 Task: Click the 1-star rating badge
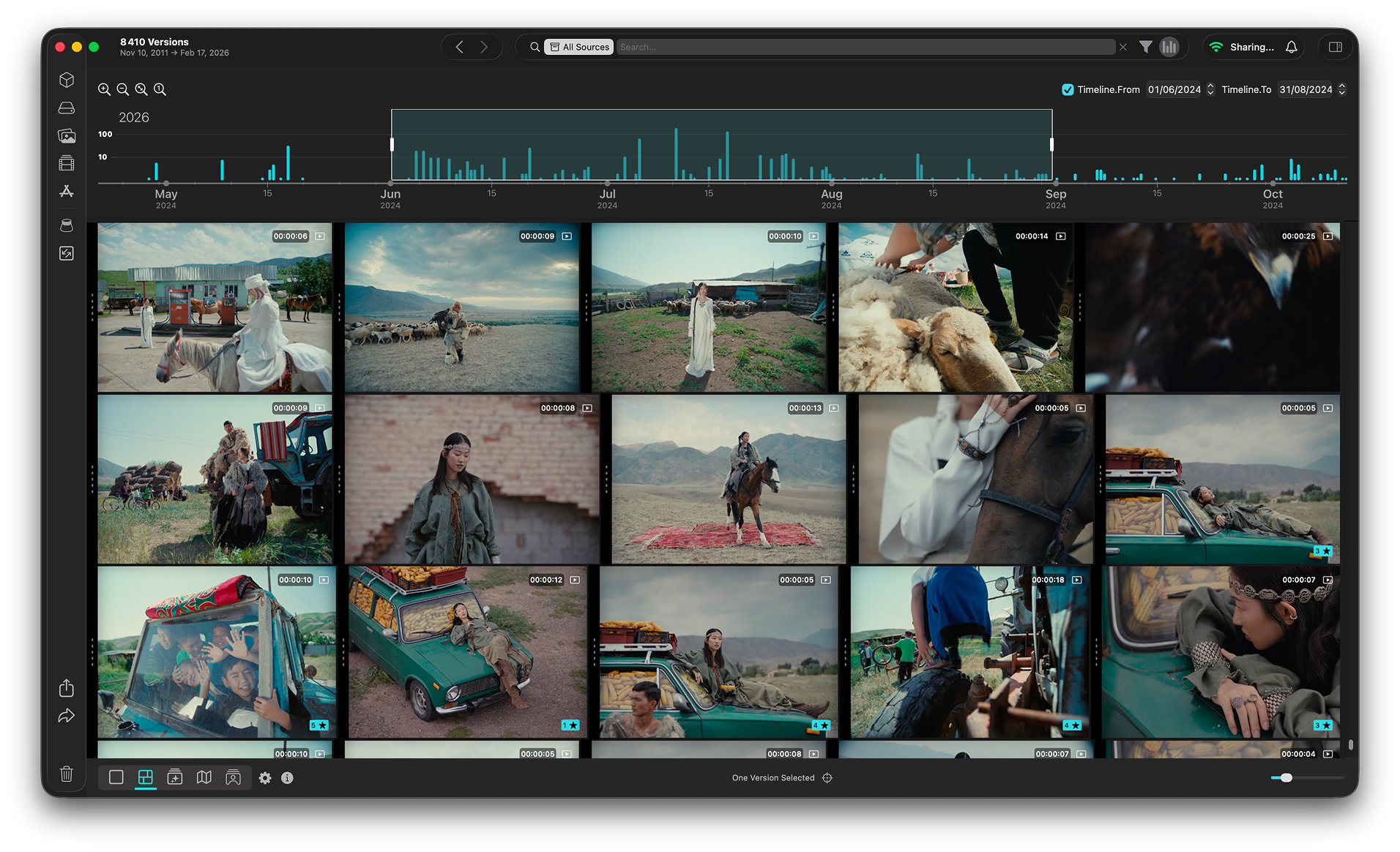pyautogui.click(x=570, y=725)
